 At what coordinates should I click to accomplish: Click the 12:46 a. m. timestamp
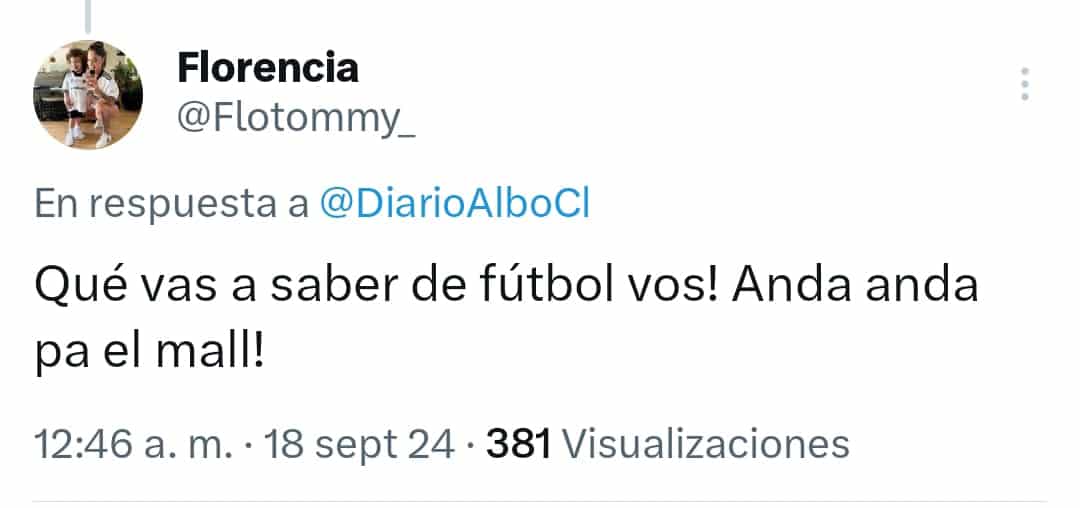(x=134, y=444)
